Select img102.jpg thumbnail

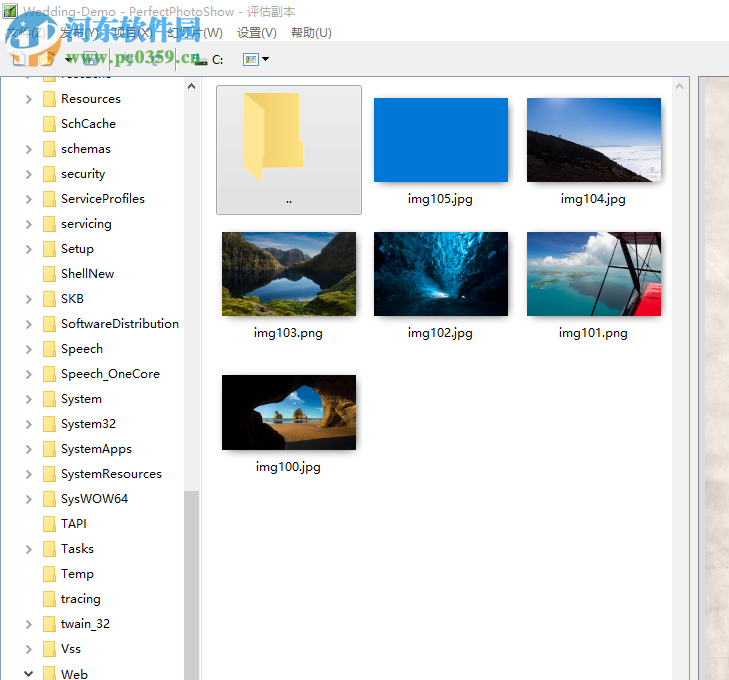pyautogui.click(x=441, y=274)
